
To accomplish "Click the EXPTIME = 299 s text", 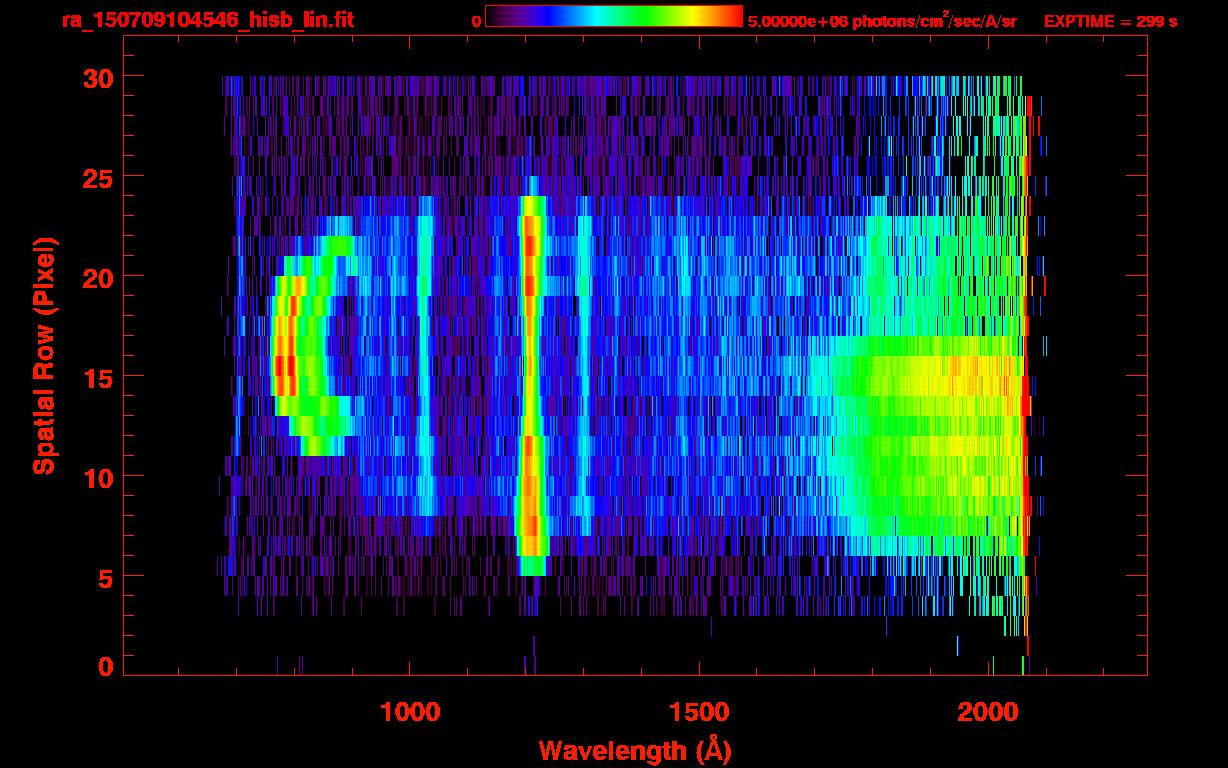I will click(1110, 21).
